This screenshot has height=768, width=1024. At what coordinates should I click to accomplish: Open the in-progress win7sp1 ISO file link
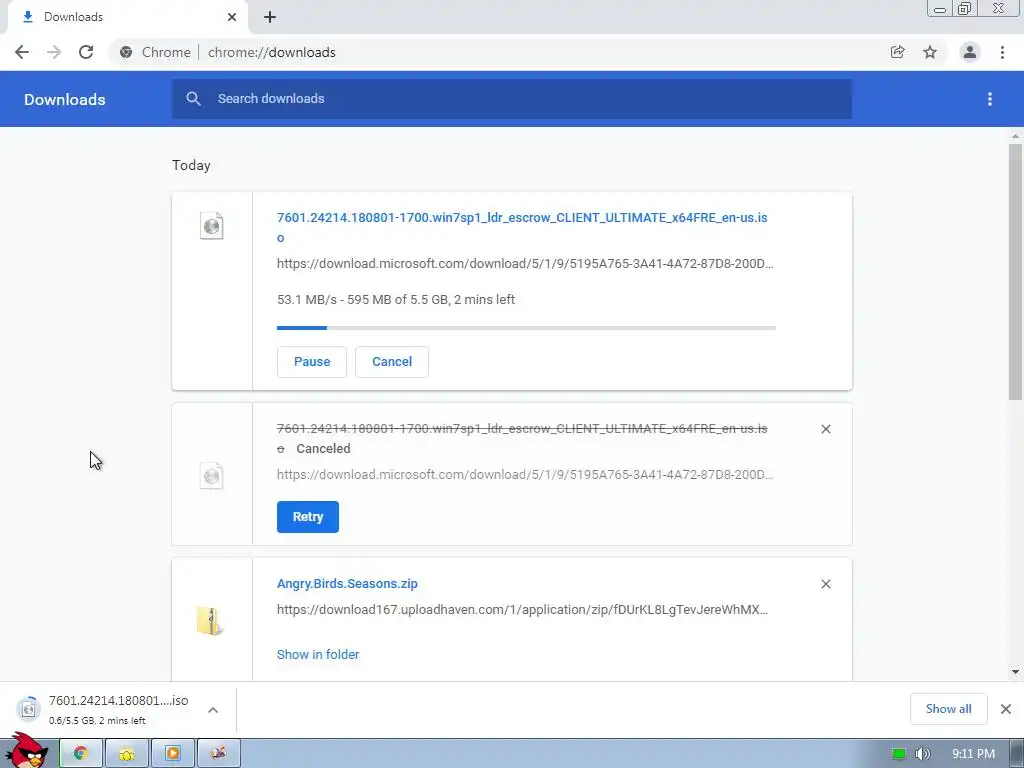click(x=522, y=227)
